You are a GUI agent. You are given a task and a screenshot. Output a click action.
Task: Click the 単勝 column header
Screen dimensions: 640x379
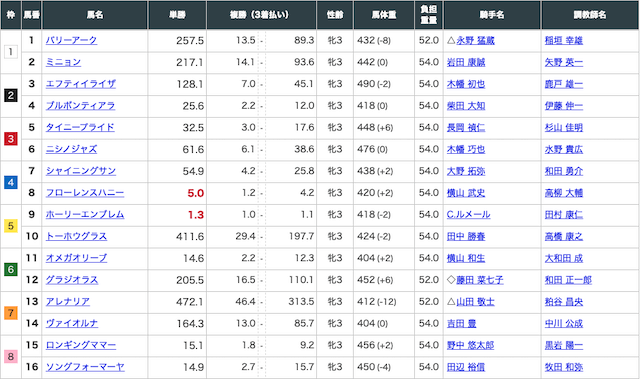pyautogui.click(x=177, y=15)
